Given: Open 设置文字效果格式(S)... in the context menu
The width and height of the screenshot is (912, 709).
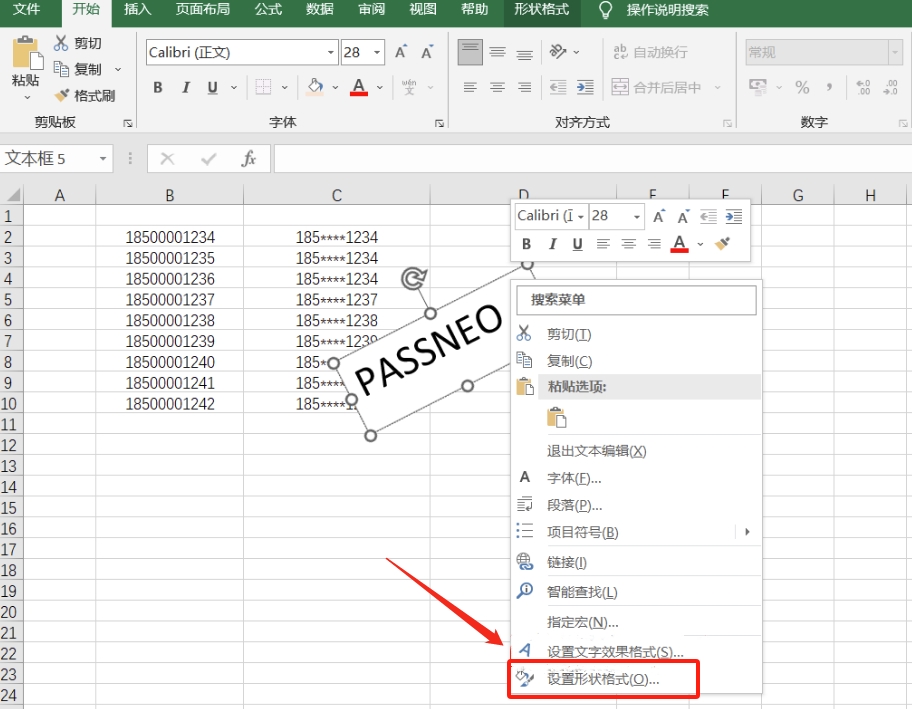Looking at the screenshot, I should pyautogui.click(x=637, y=651).
